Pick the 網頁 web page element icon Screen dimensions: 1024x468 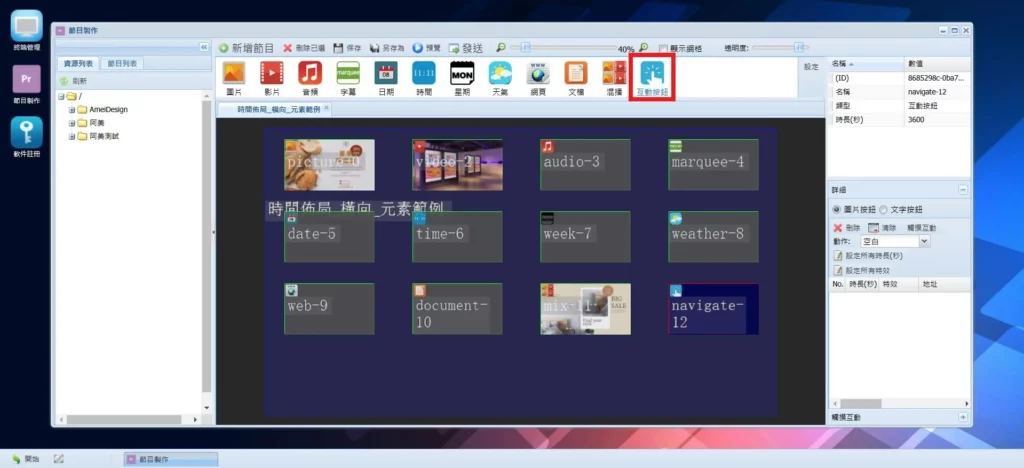click(x=539, y=77)
